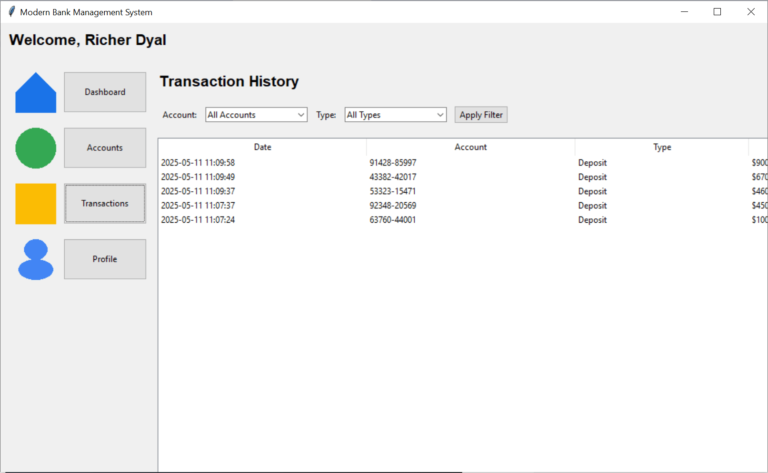
Task: Apply the transaction filter
Action: (481, 115)
